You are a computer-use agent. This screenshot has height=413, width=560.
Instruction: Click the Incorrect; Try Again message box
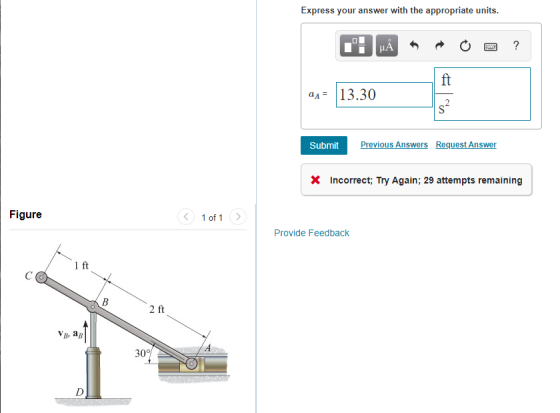(x=416, y=180)
